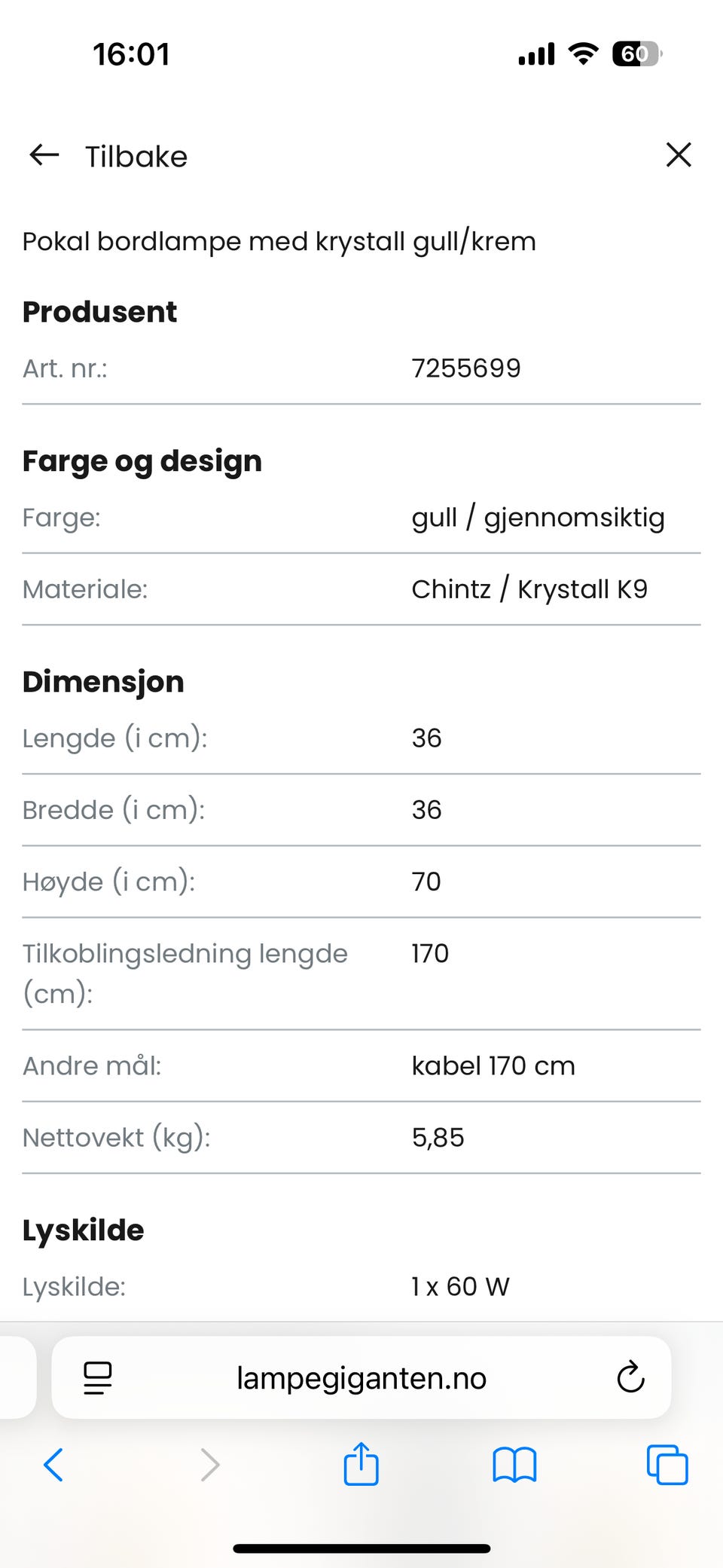Show all open Safari tabs
The width and height of the screenshot is (723, 1568).
(x=667, y=1465)
